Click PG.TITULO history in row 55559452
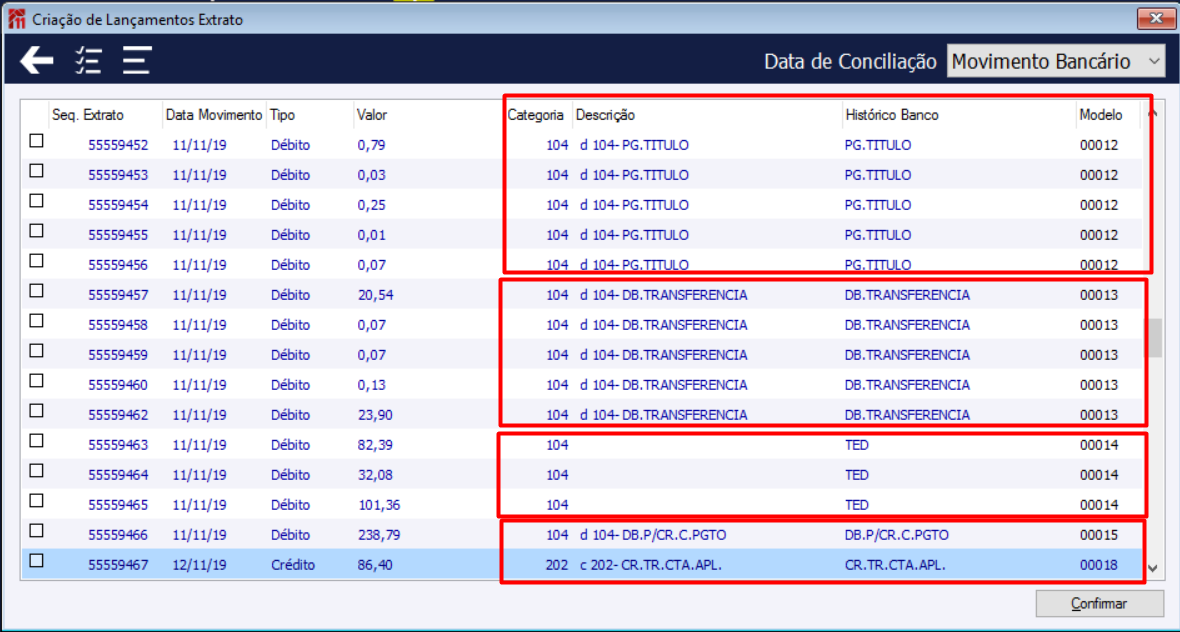The height and width of the screenshot is (632, 1180). click(x=877, y=144)
